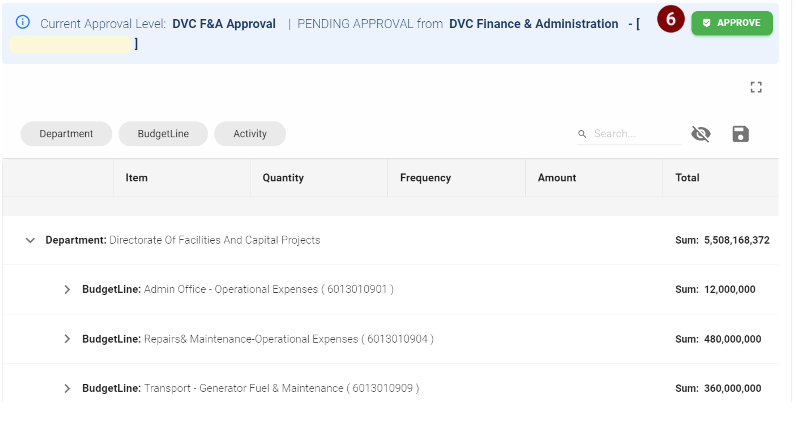The width and height of the screenshot is (796, 421).
Task: Select the Department grouping chip
Action: [x=66, y=134]
